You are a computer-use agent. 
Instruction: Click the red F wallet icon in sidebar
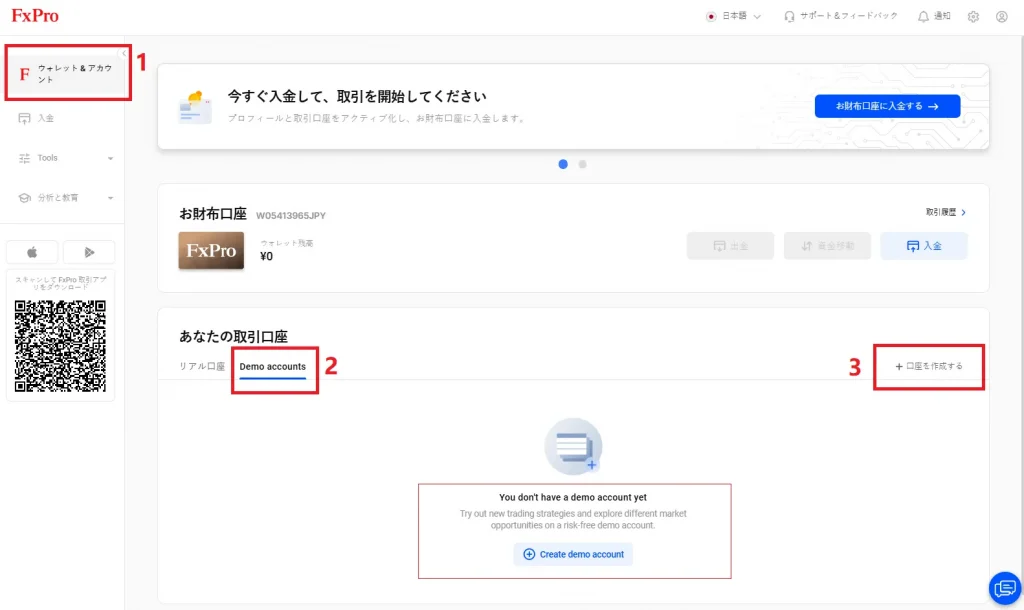[24, 74]
